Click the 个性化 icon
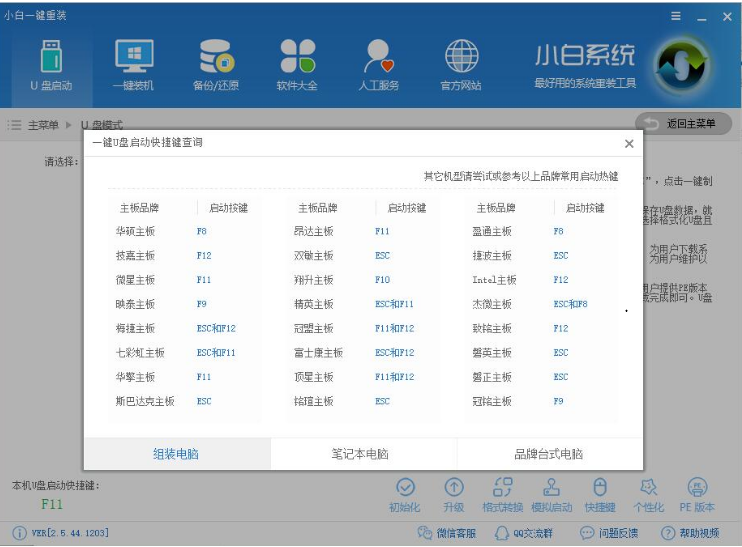Image resolution: width=742 pixels, height=547 pixels. pyautogui.click(x=648, y=487)
